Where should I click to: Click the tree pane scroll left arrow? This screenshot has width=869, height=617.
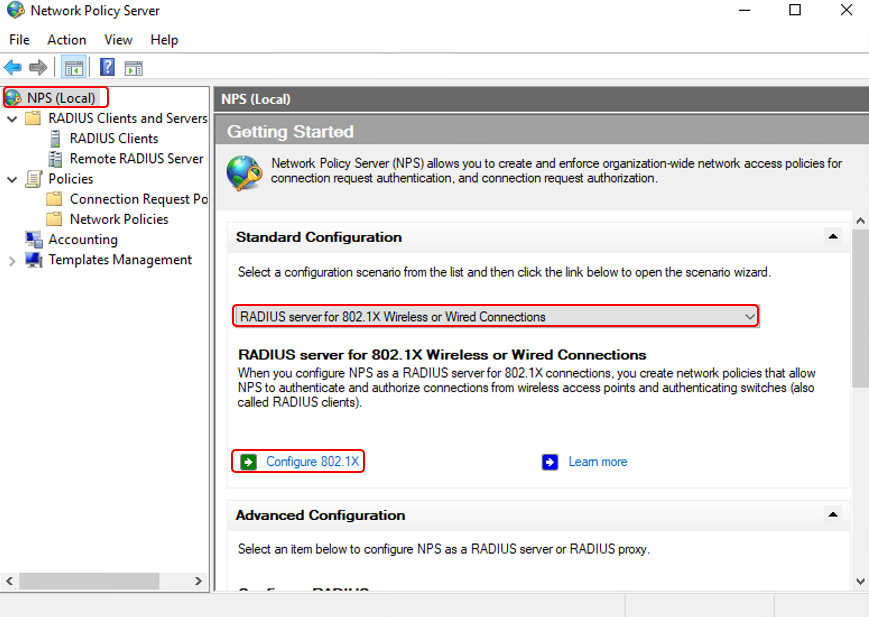point(9,581)
